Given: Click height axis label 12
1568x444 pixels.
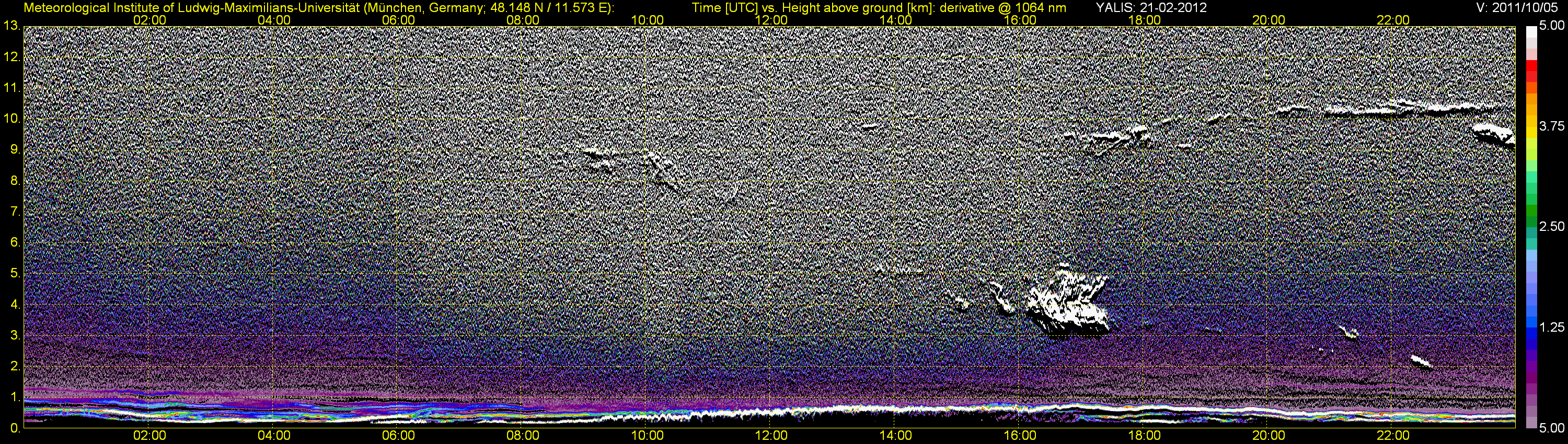Looking at the screenshot, I should coord(11,56).
